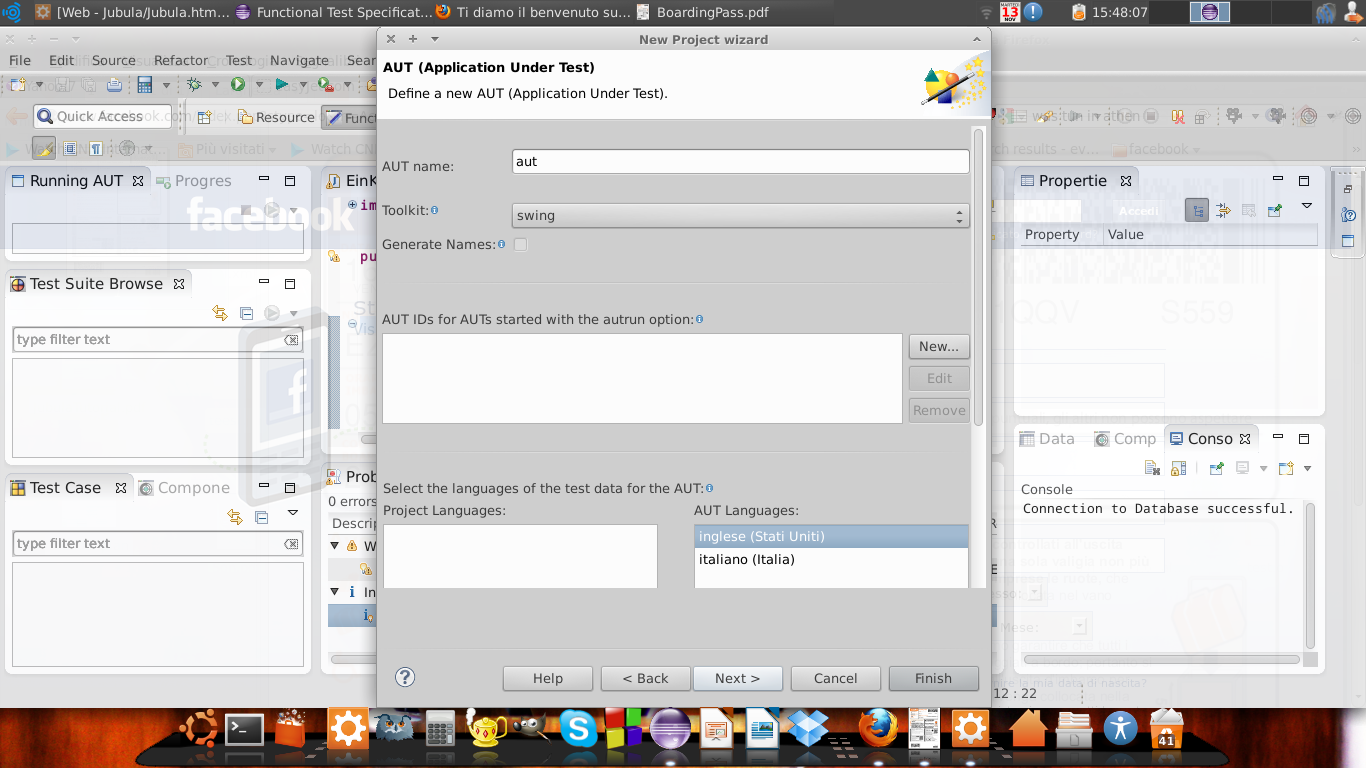
Task: Switch to the Progress tab
Action: tap(193, 181)
